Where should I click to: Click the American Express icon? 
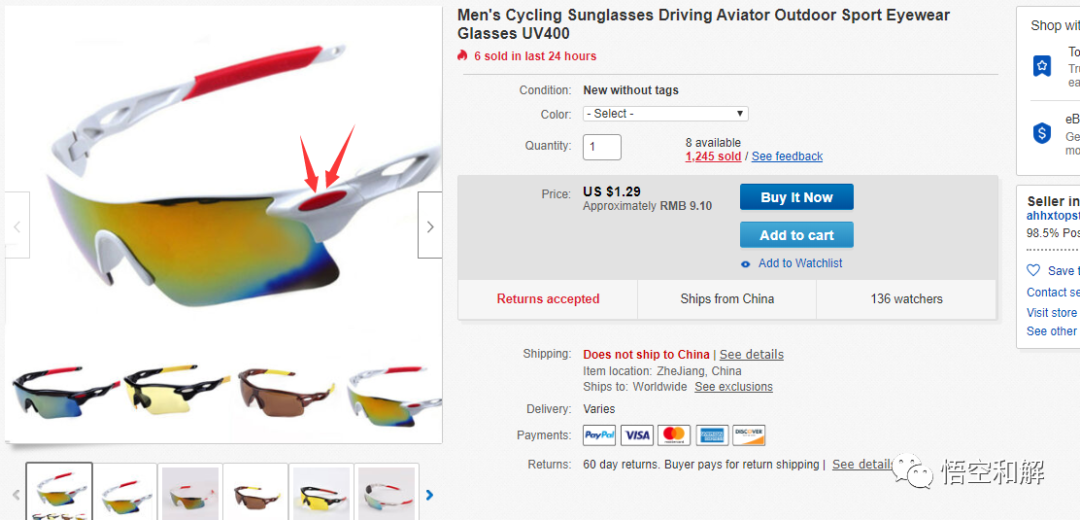712,436
